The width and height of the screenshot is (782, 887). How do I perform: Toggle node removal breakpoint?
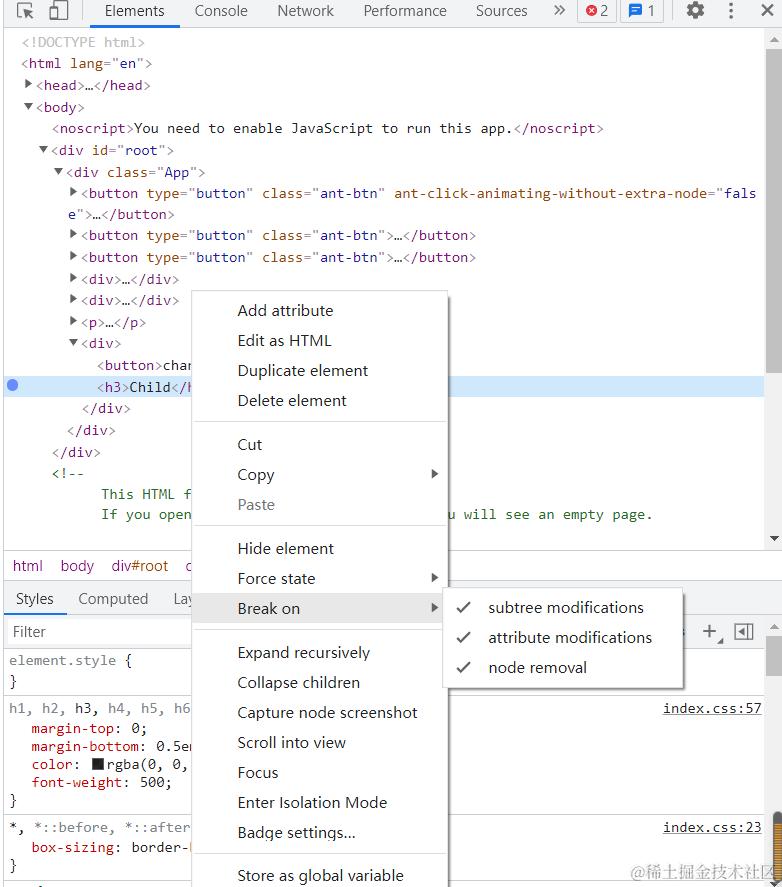tap(563, 668)
